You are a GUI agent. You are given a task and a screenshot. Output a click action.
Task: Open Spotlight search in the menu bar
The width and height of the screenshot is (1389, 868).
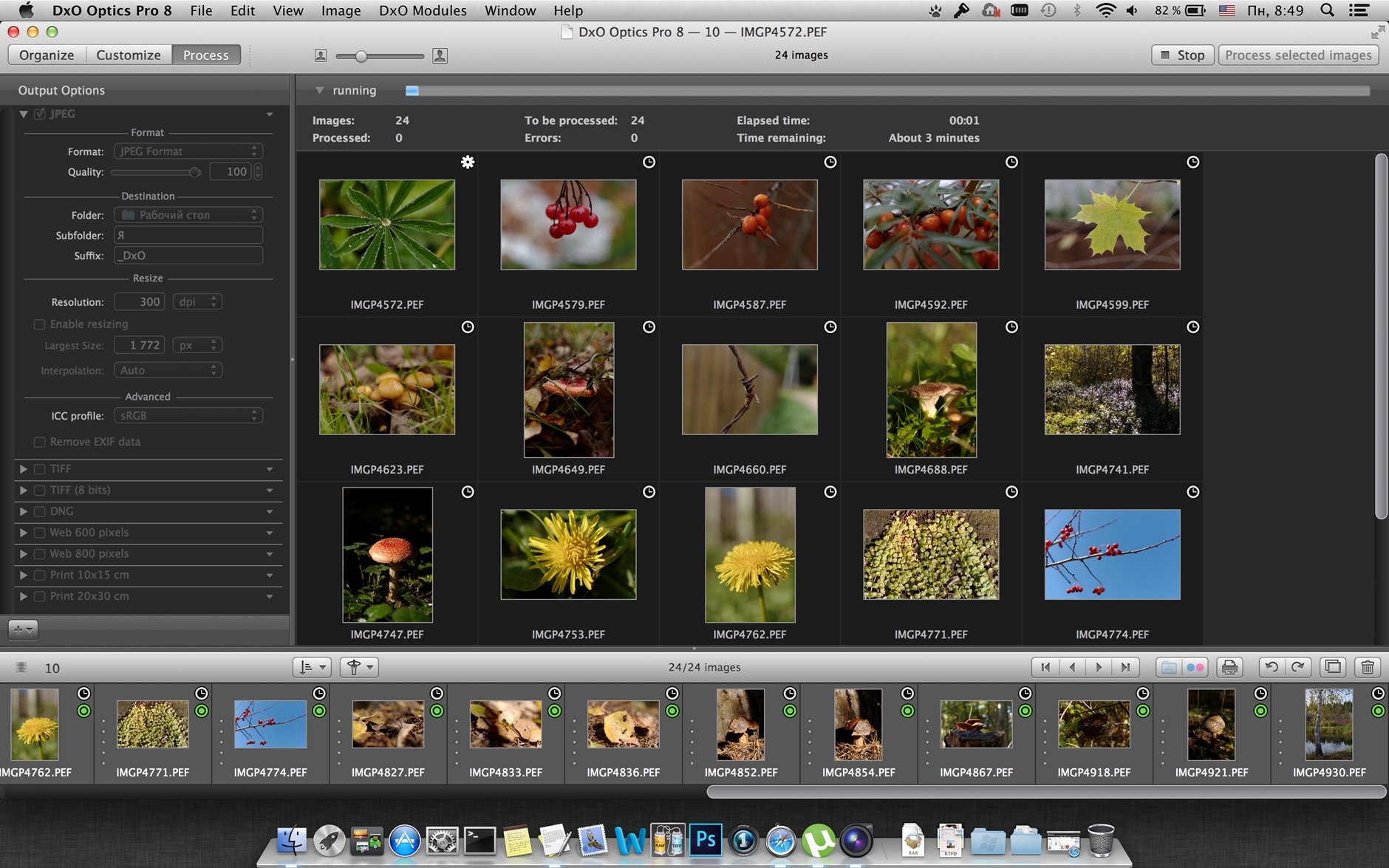point(1328,10)
